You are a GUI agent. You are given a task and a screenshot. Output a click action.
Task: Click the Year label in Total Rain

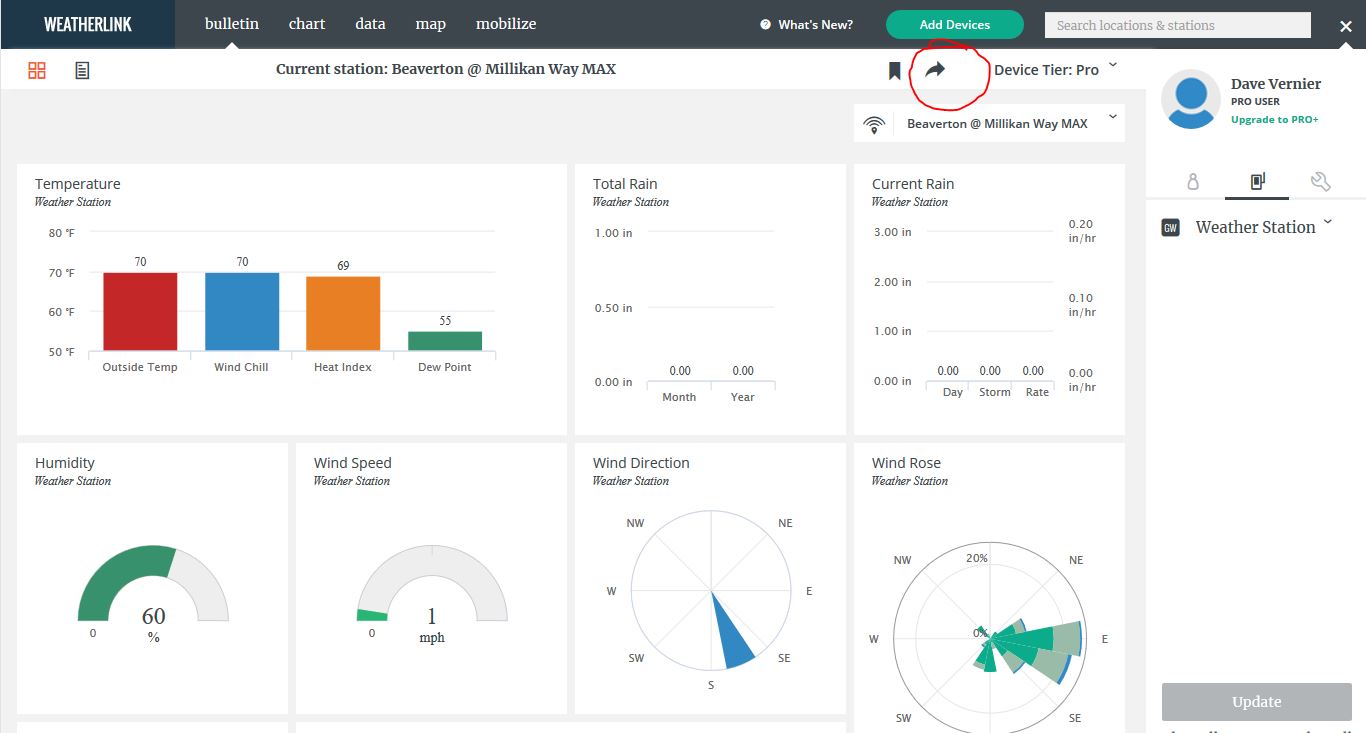pos(743,397)
